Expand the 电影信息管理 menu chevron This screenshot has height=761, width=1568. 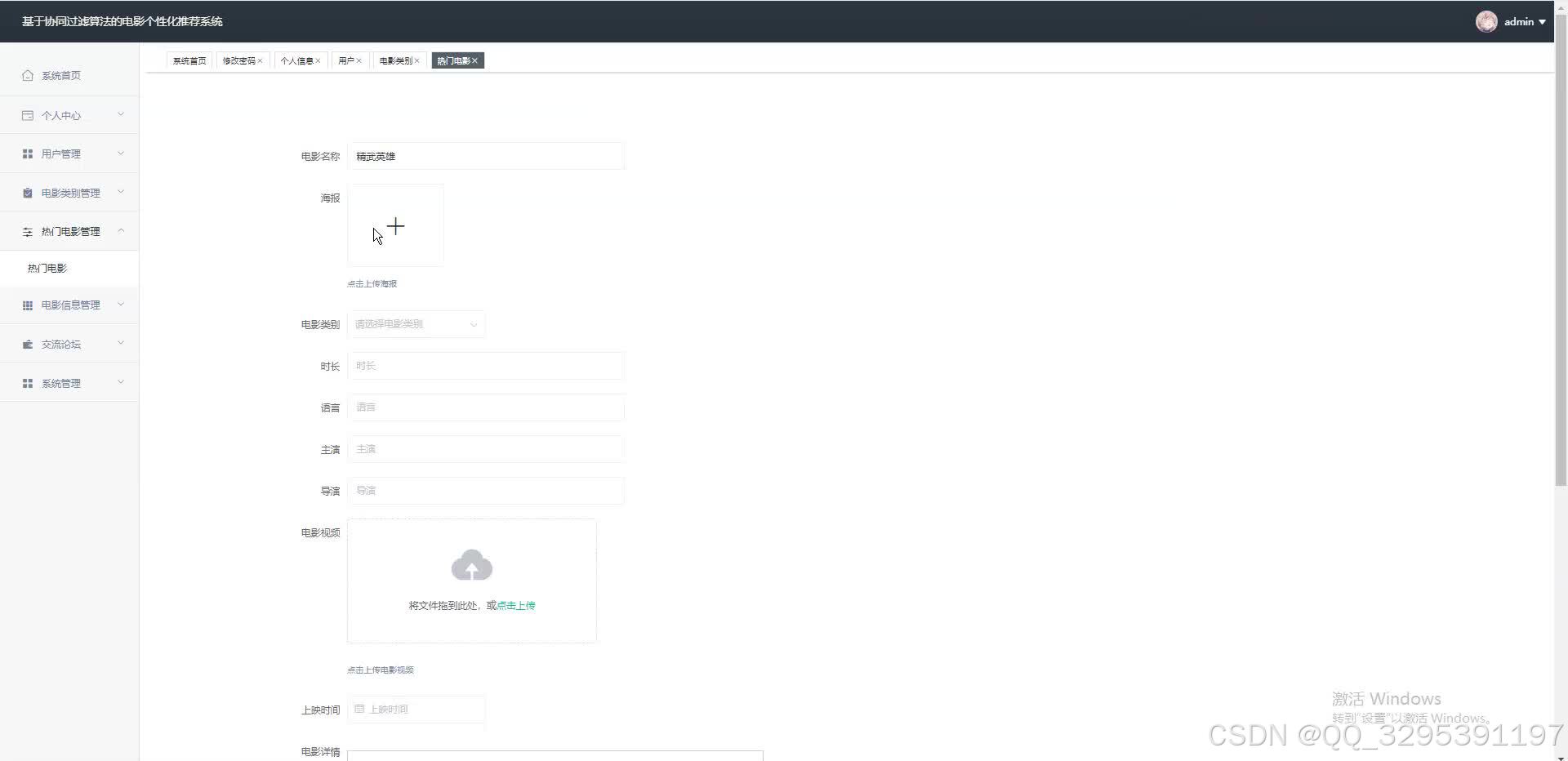coord(121,305)
